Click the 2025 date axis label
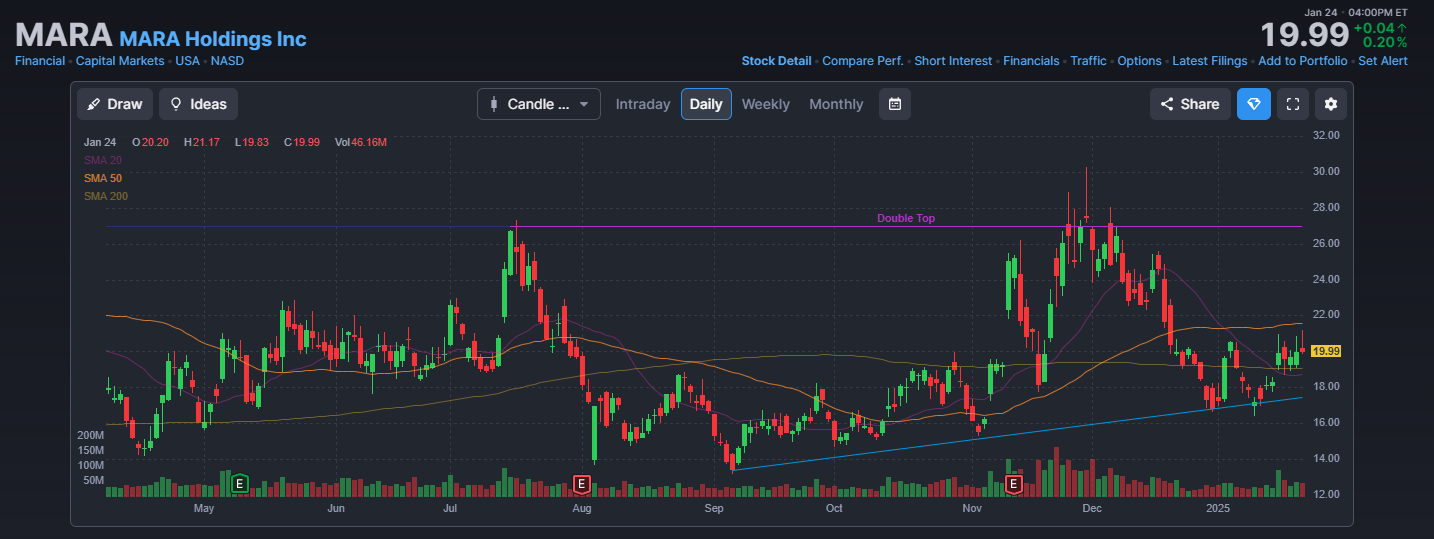This screenshot has height=539, width=1434. pyautogui.click(x=1218, y=508)
